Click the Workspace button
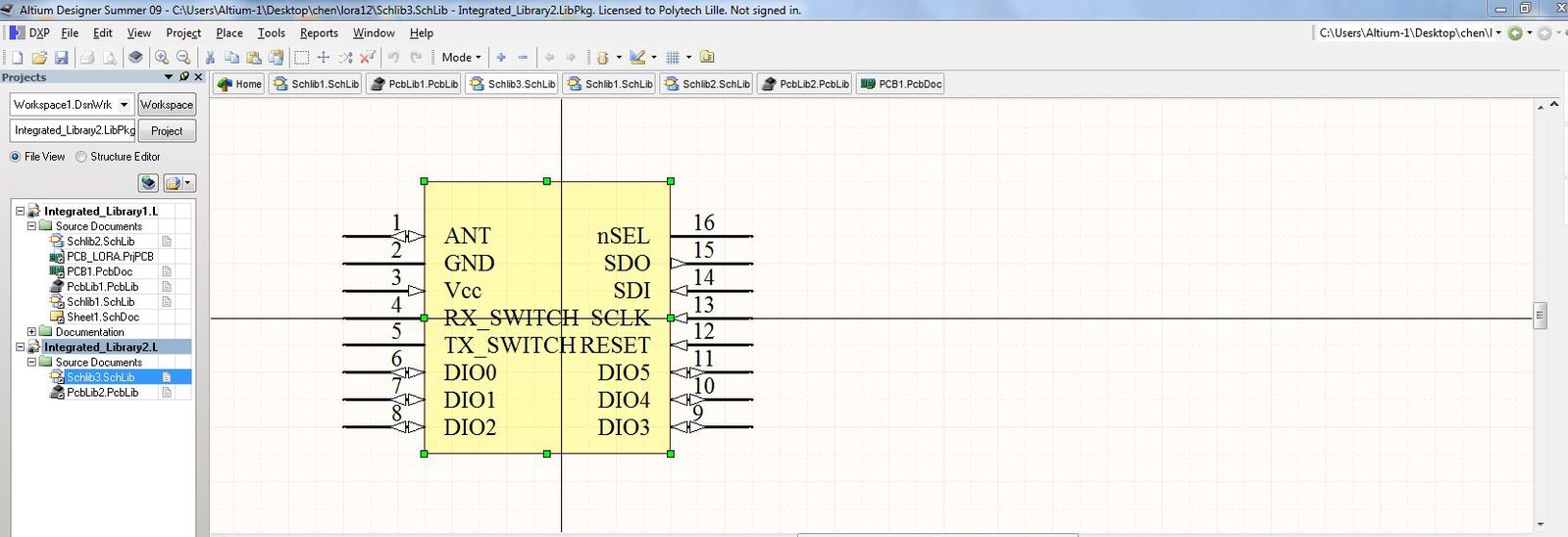 click(166, 105)
